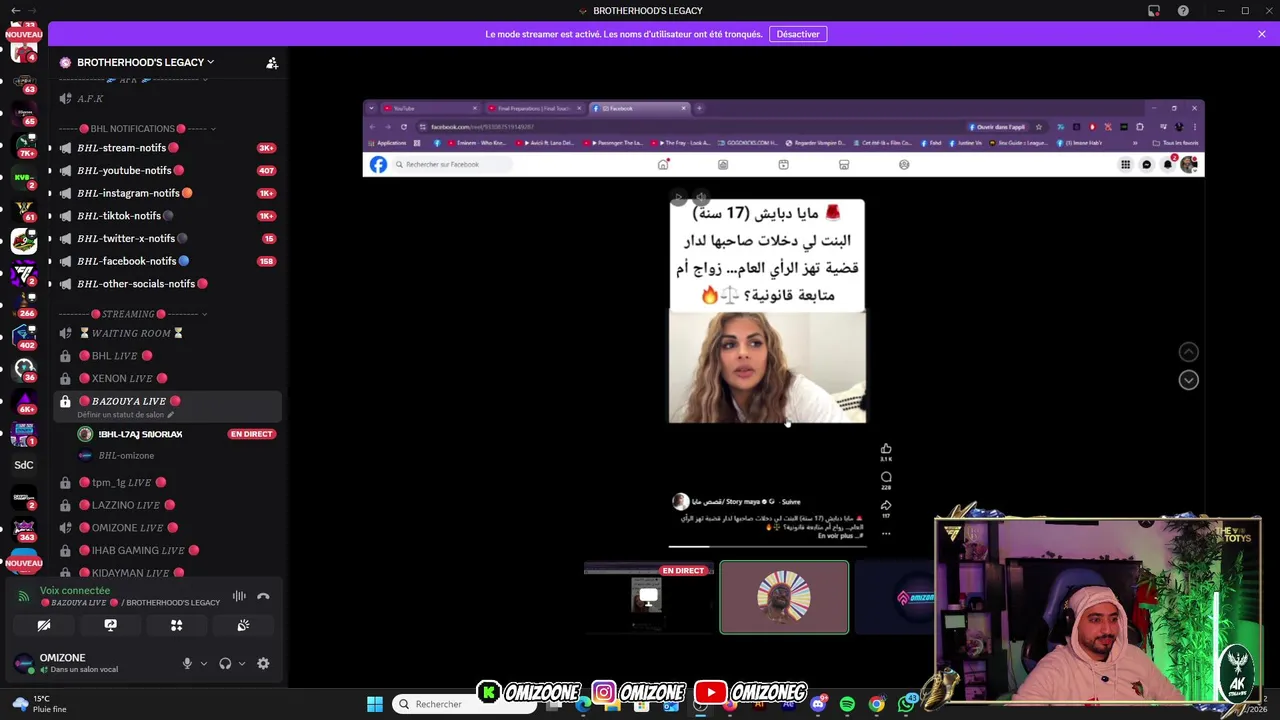
Task: Open the Discord inbox icon in title bar
Action: pyautogui.click(x=1154, y=11)
